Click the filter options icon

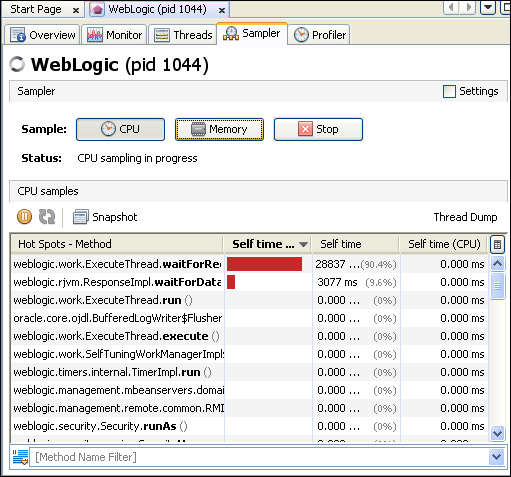pyautogui.click(x=21, y=457)
